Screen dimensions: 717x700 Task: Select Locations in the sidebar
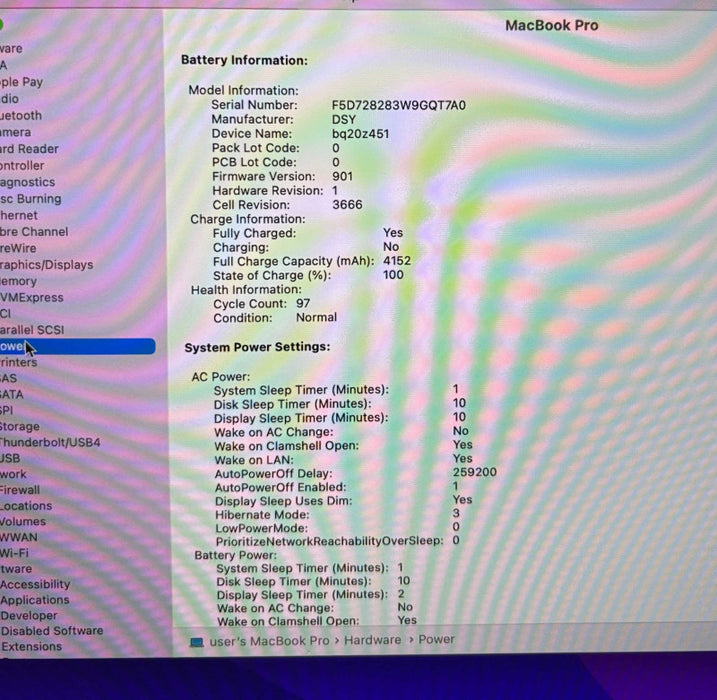[x=26, y=506]
